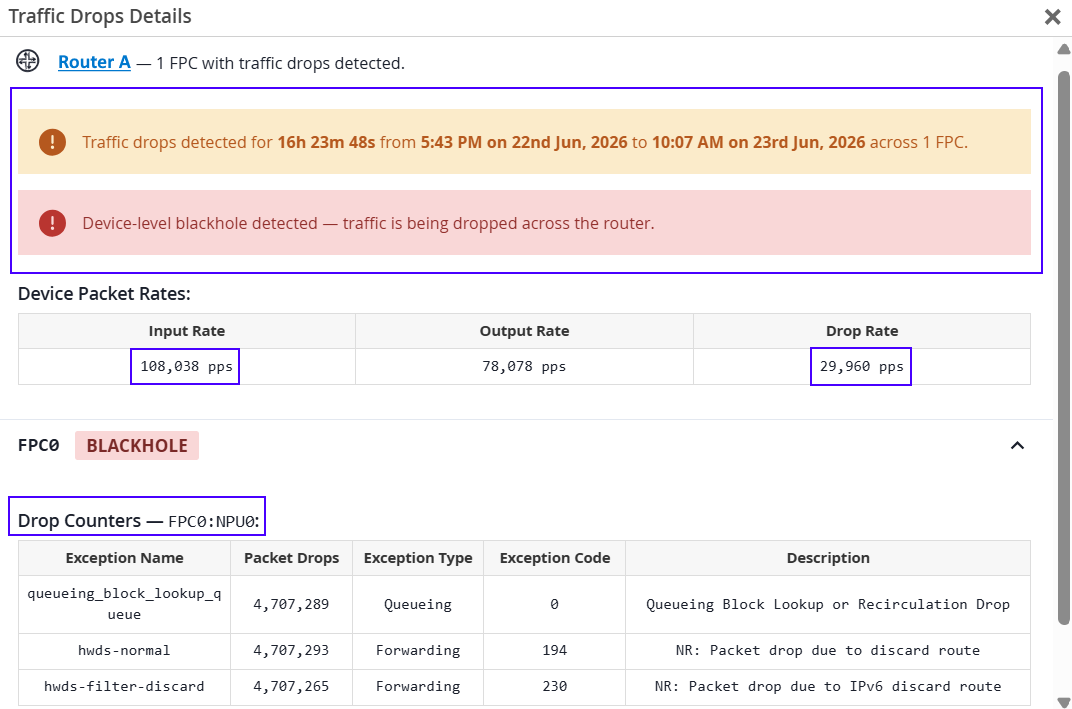Click the Queueing Block Lookup or Recirculation Drop description

point(828,604)
